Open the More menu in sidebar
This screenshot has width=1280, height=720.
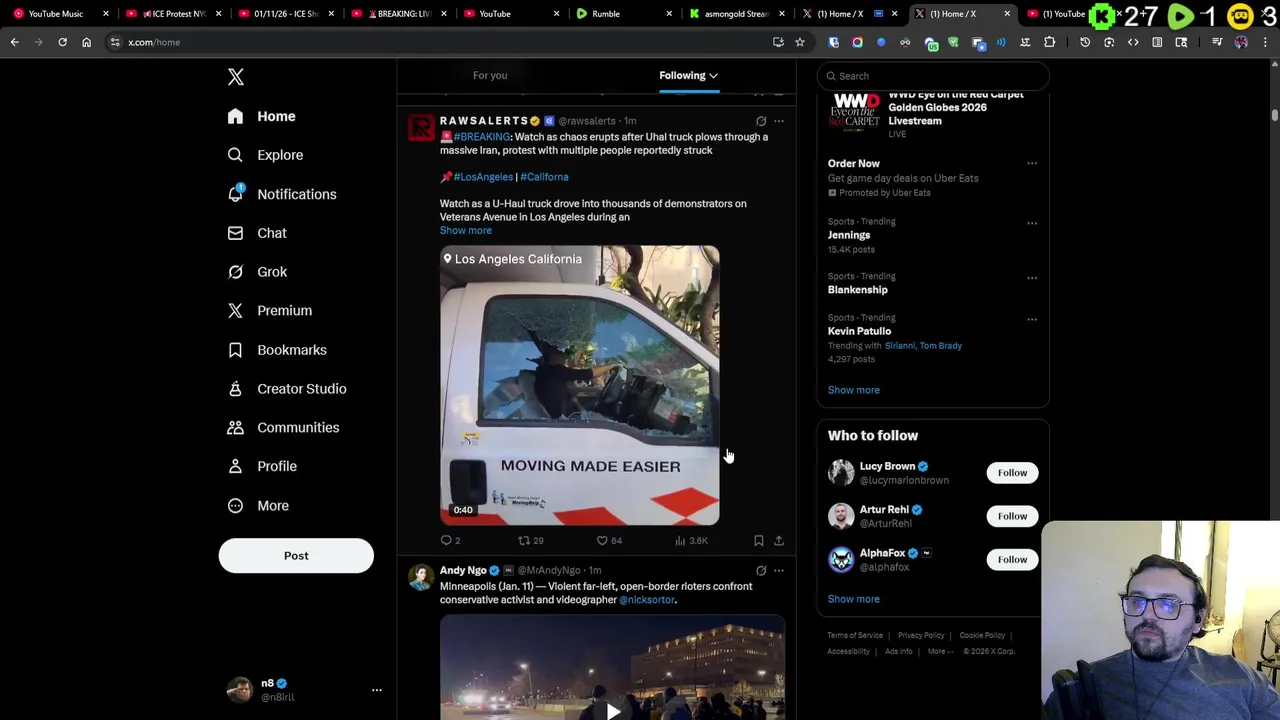(258, 506)
